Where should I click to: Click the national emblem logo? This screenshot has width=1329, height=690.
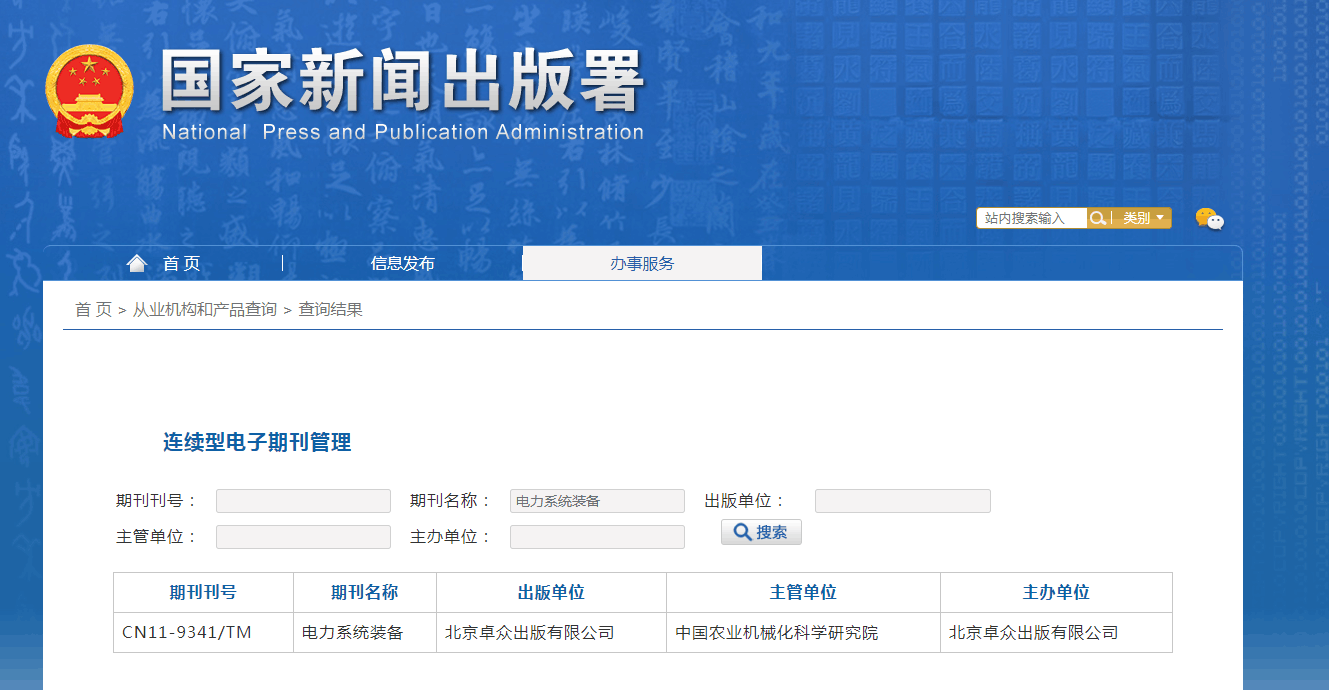click(x=89, y=91)
